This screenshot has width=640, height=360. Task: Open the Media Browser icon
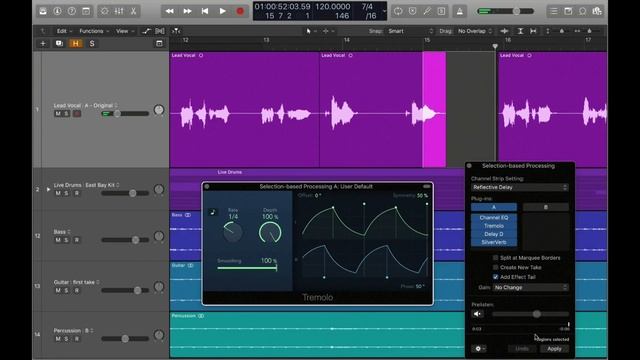pyautogui.click(x=597, y=11)
